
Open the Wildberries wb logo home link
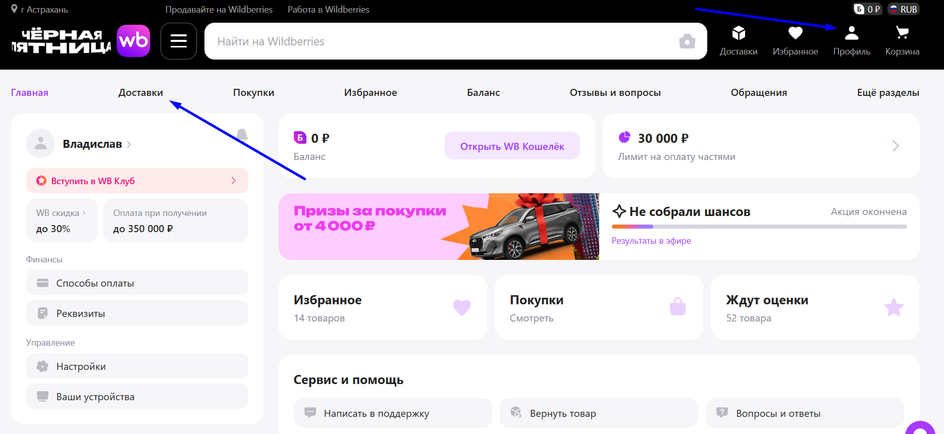(133, 41)
